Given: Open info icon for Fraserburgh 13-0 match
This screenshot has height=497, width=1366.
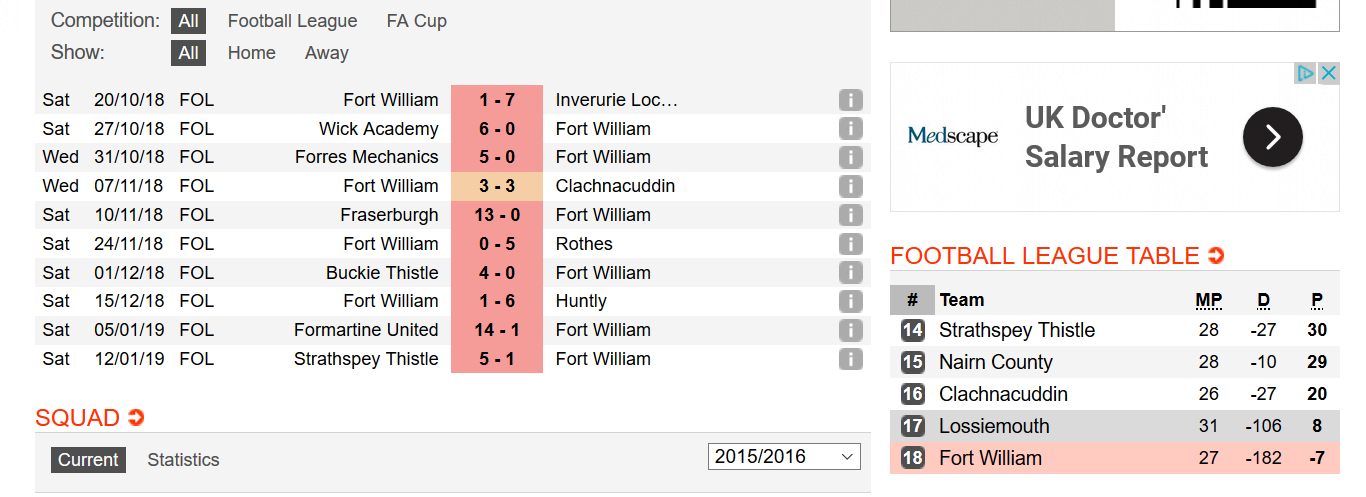Looking at the screenshot, I should point(850,215).
